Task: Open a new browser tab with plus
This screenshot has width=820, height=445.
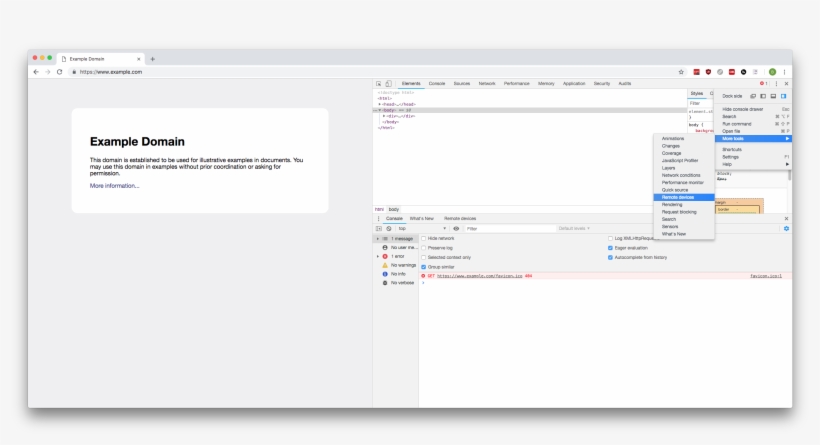Action: point(152,59)
